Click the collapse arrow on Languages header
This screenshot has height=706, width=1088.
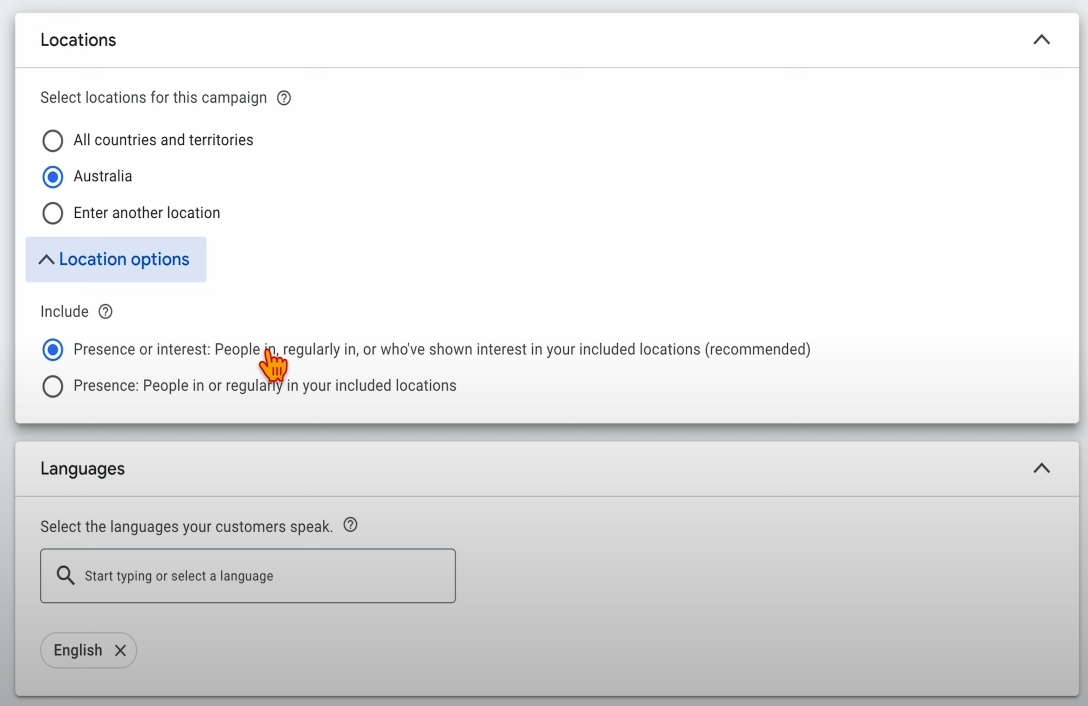pos(1041,468)
